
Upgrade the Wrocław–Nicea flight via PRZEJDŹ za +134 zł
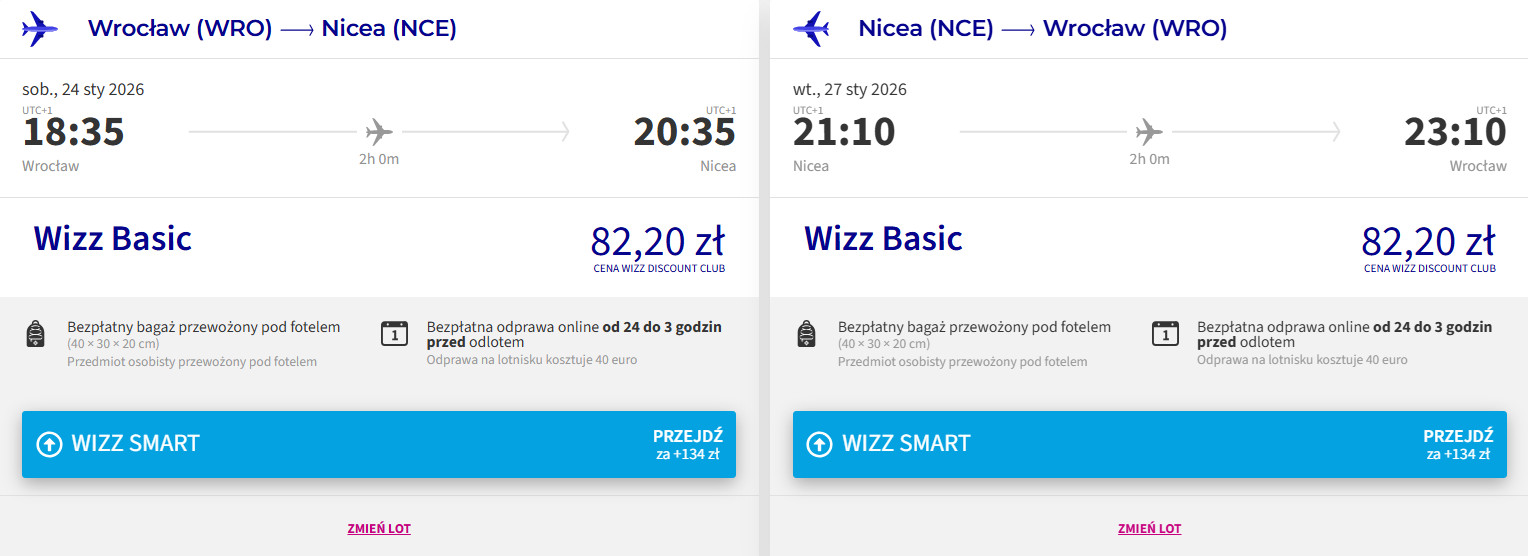click(x=687, y=445)
